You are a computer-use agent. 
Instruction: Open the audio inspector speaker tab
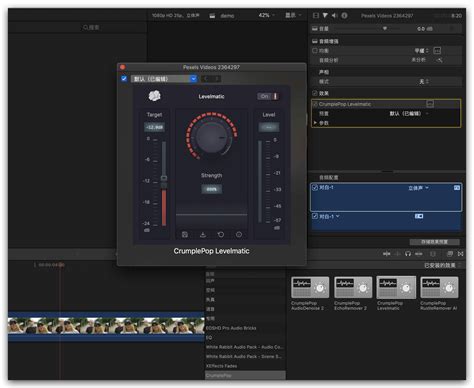[x=334, y=15]
